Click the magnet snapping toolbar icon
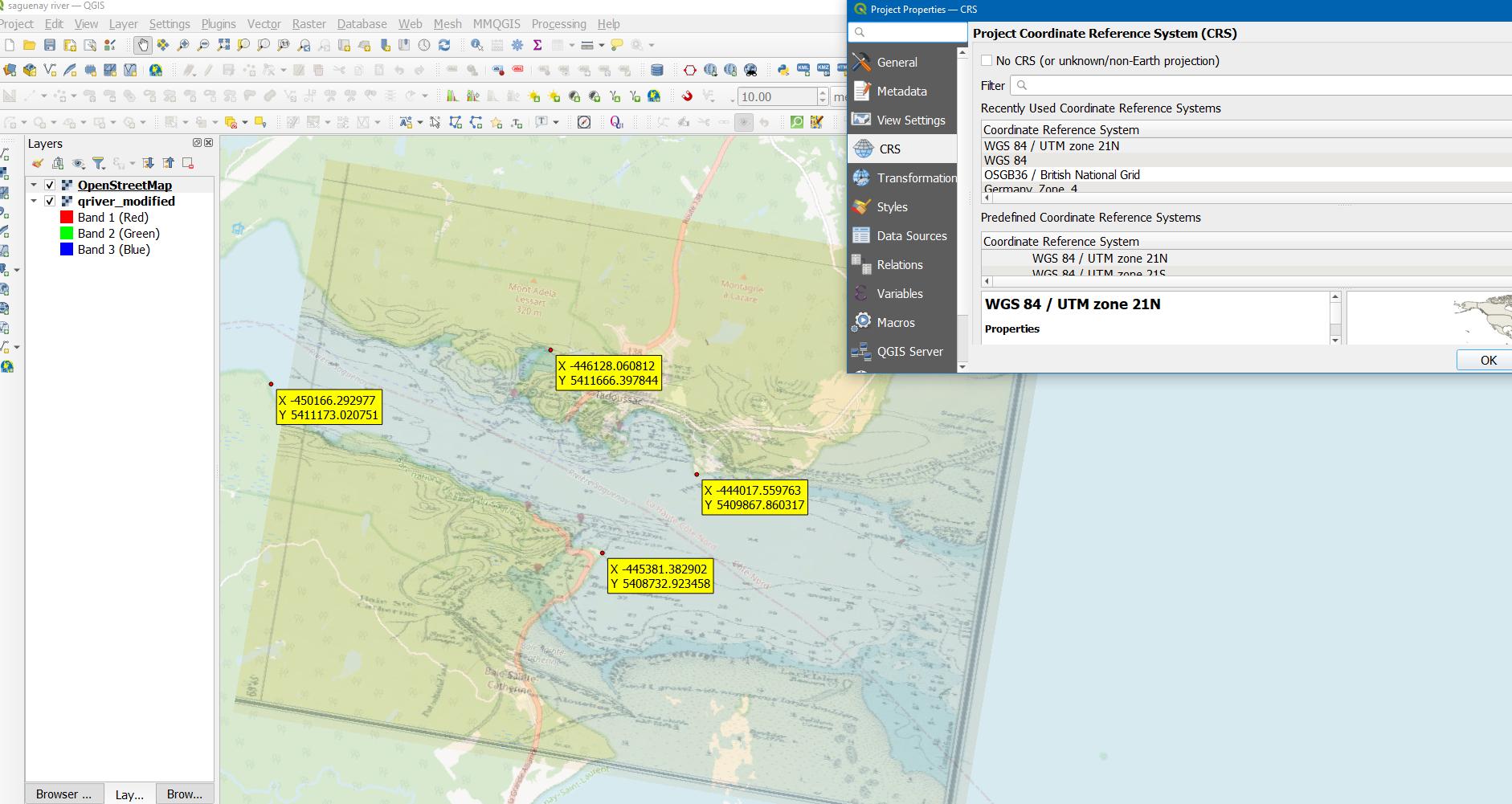The height and width of the screenshot is (804, 1512). 687,96
